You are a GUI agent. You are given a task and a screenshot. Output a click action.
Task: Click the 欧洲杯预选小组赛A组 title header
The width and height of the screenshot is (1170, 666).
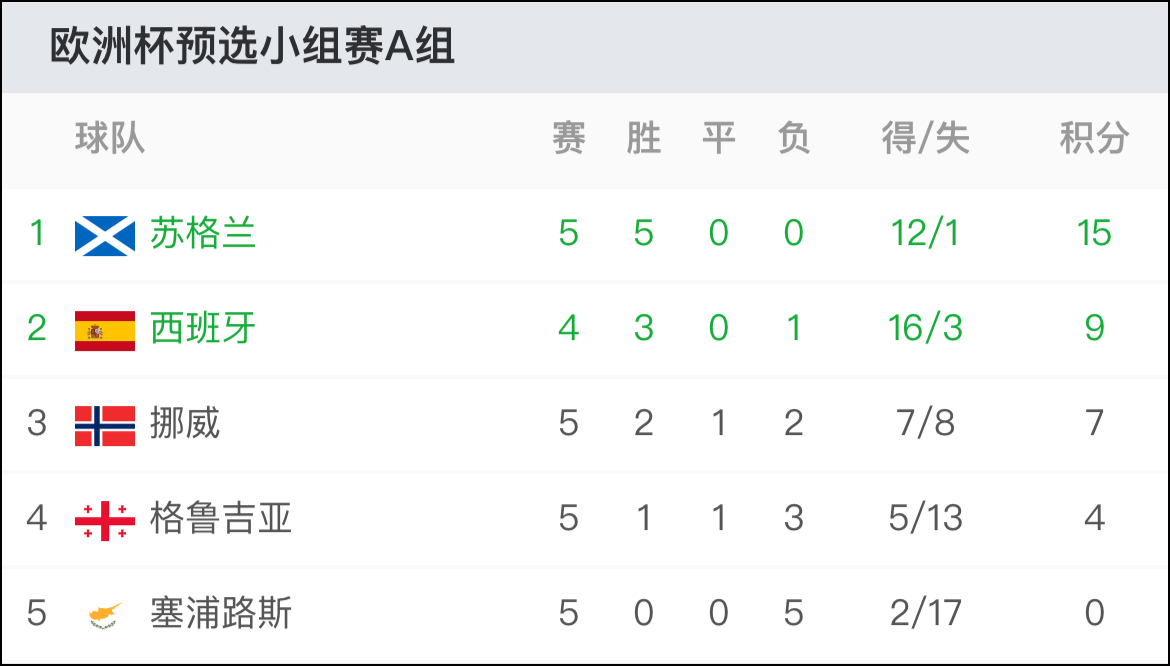252,46
